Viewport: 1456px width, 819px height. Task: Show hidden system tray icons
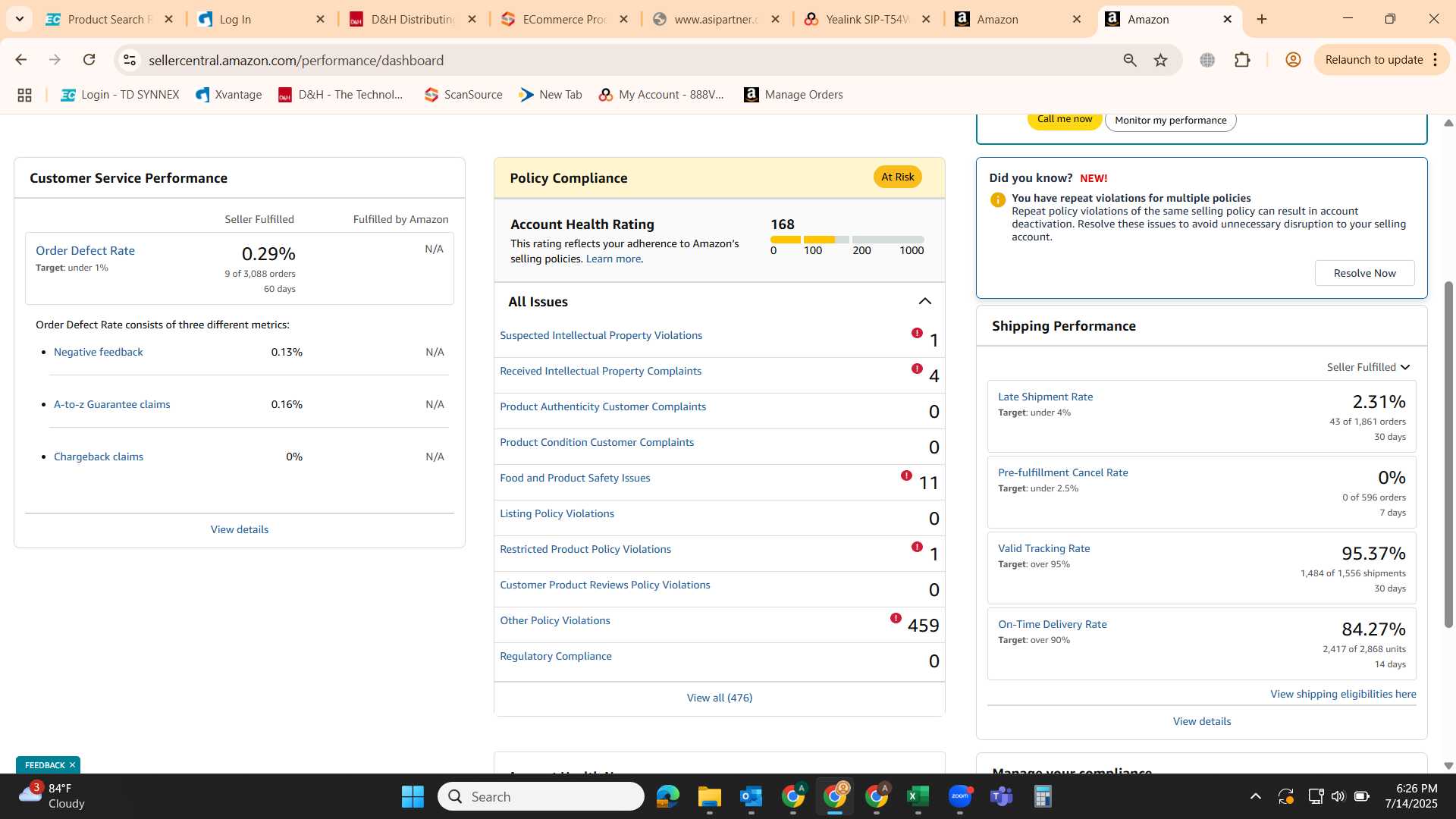tap(1256, 796)
